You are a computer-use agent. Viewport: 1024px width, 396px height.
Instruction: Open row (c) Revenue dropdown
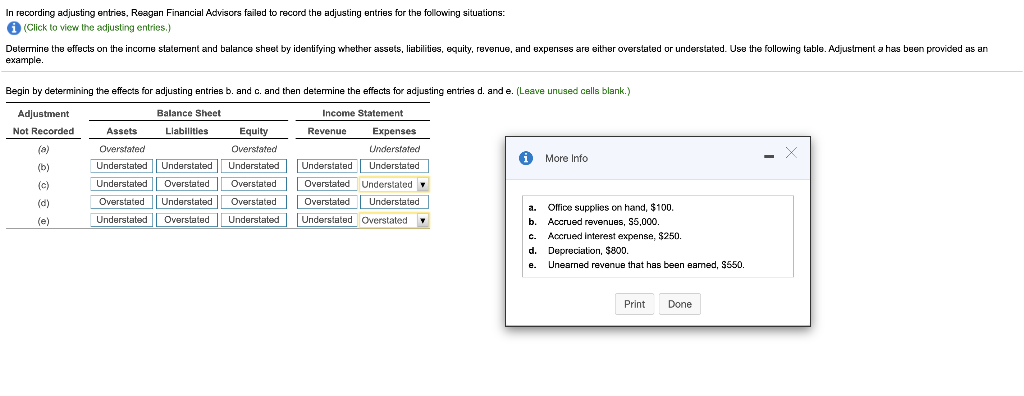327,184
